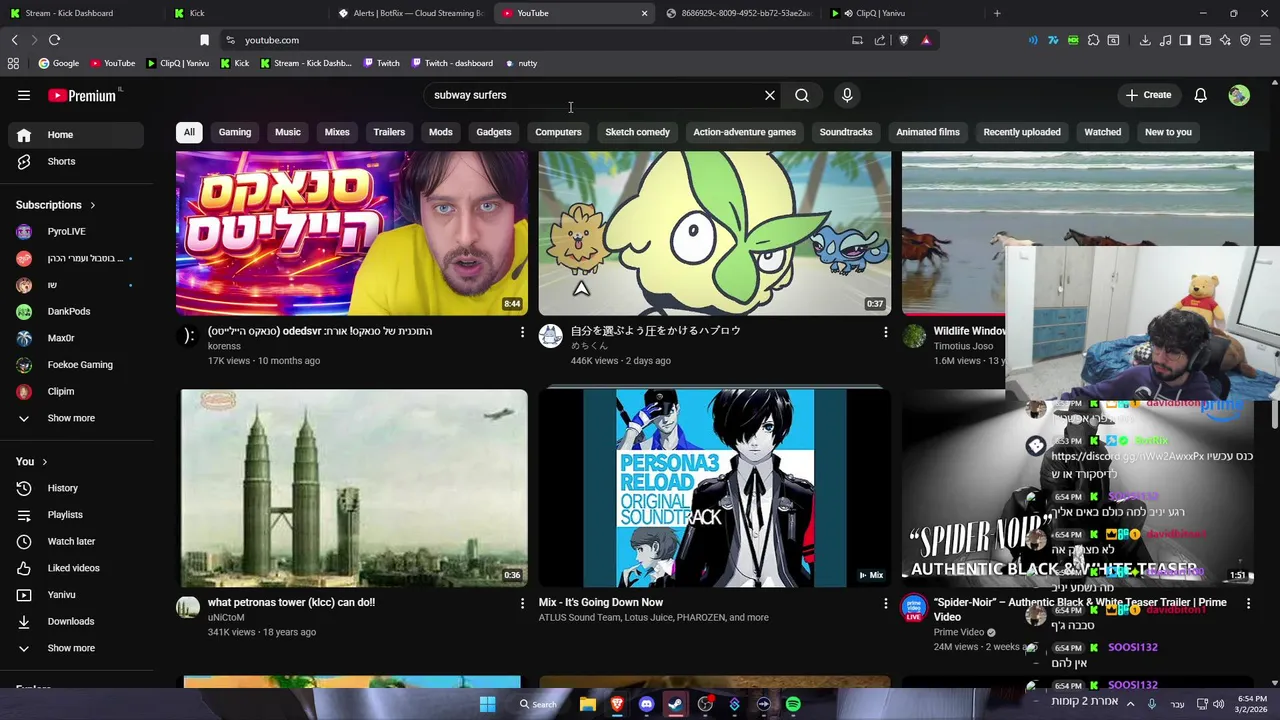The image size is (1280, 720).
Task: Select the All filter chip
Action: click(x=189, y=132)
